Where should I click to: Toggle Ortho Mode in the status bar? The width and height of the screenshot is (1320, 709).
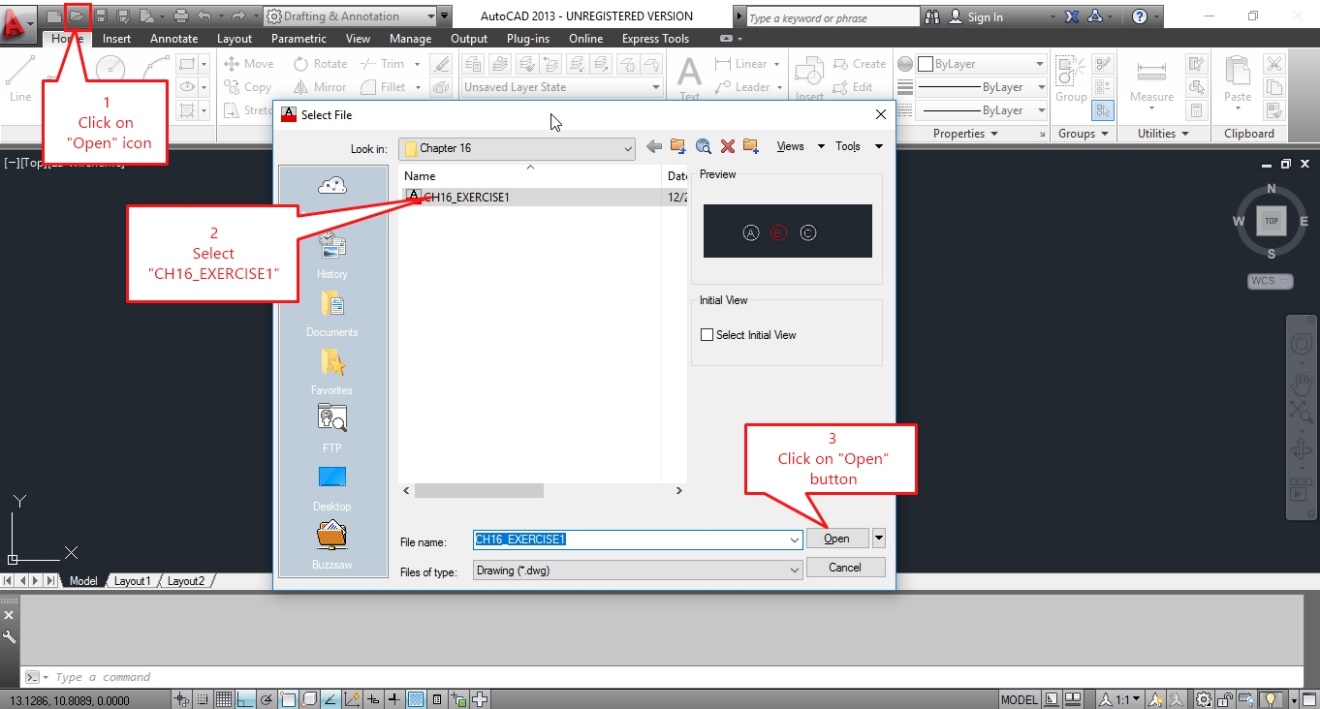point(245,700)
